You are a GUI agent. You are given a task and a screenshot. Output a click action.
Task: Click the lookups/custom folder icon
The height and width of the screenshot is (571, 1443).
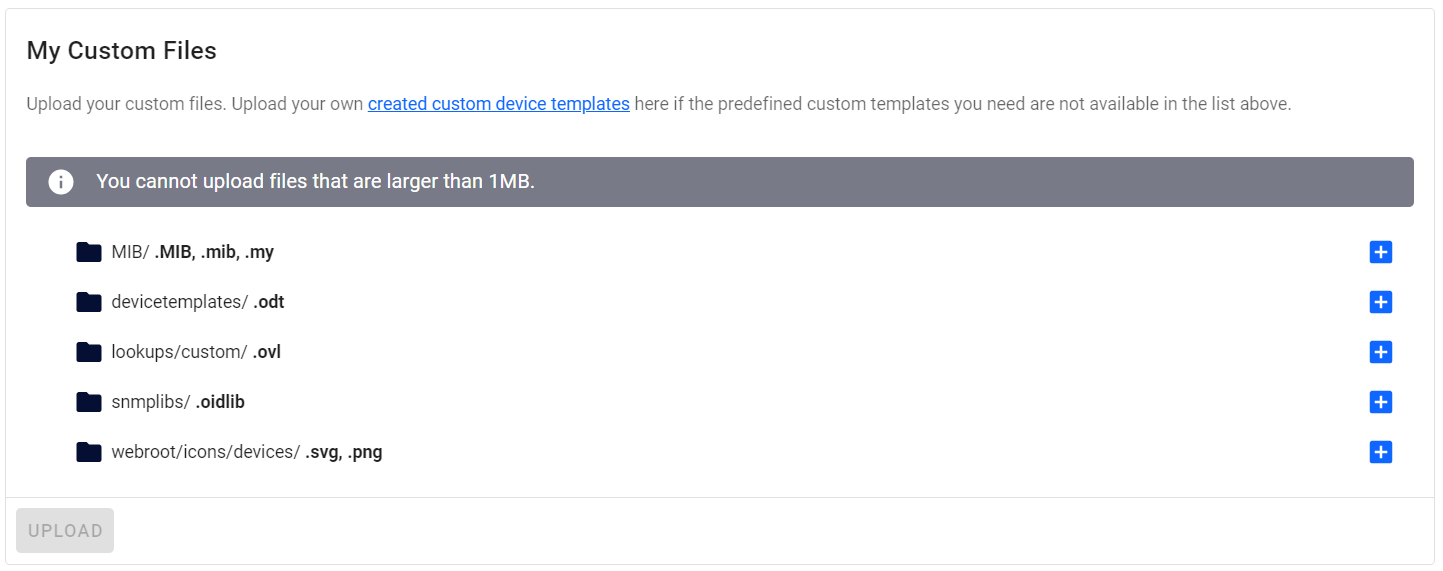89,352
